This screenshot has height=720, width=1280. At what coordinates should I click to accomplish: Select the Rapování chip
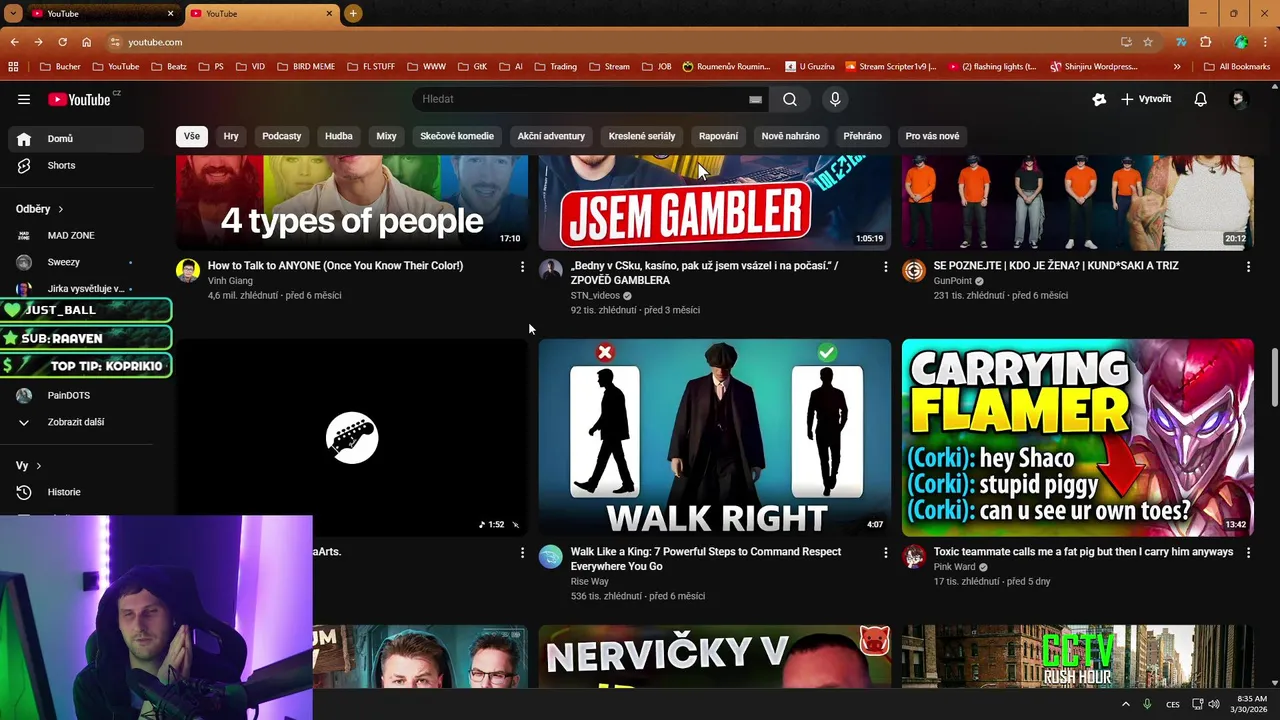(x=718, y=136)
